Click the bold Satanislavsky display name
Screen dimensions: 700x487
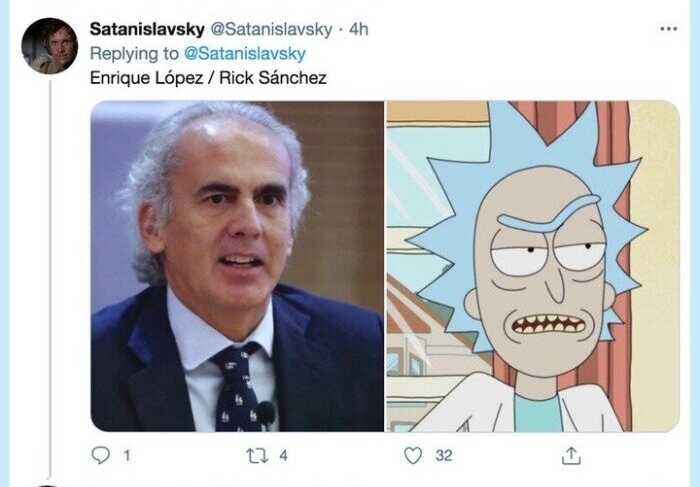coord(147,29)
